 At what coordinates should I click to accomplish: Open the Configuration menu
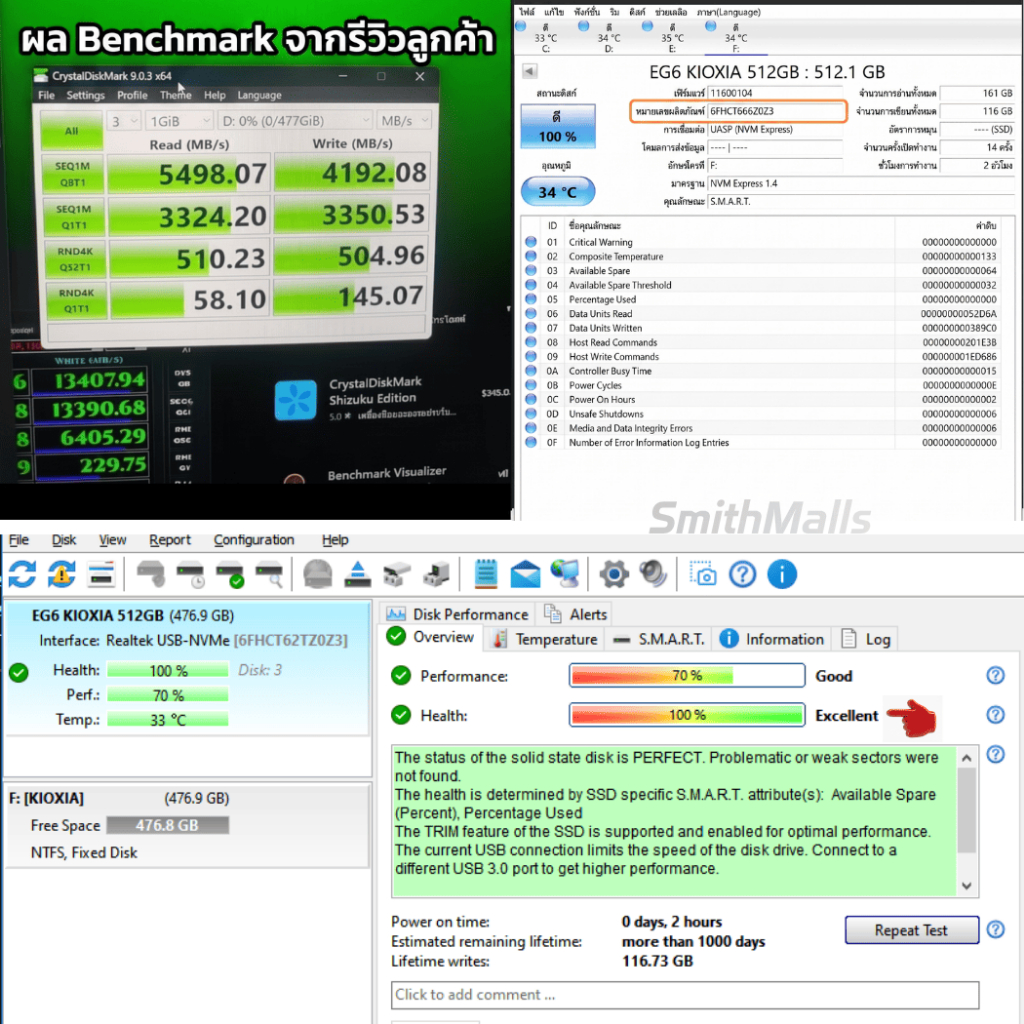[x=254, y=540]
